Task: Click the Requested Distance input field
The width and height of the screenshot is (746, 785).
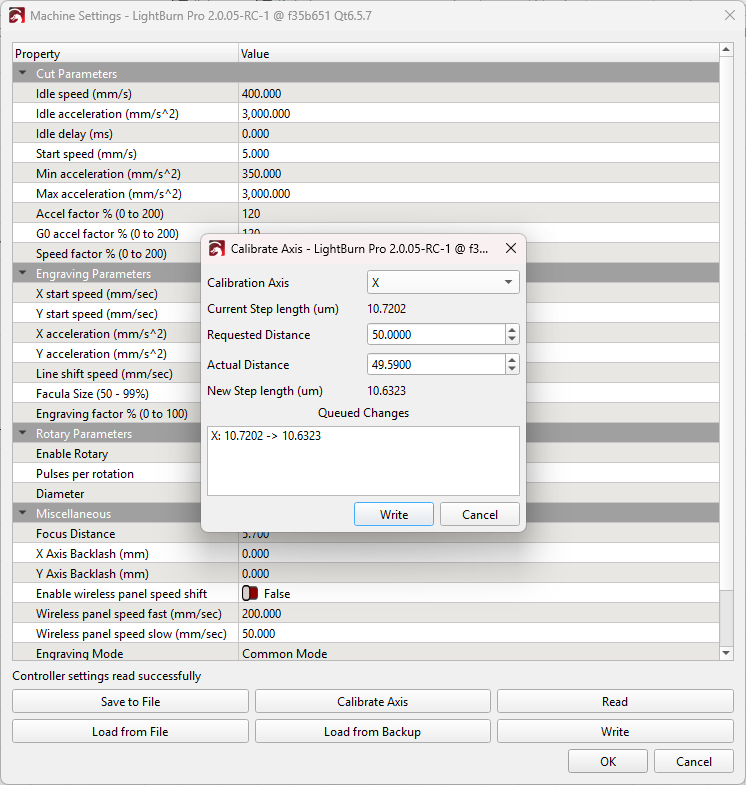Action: point(436,334)
